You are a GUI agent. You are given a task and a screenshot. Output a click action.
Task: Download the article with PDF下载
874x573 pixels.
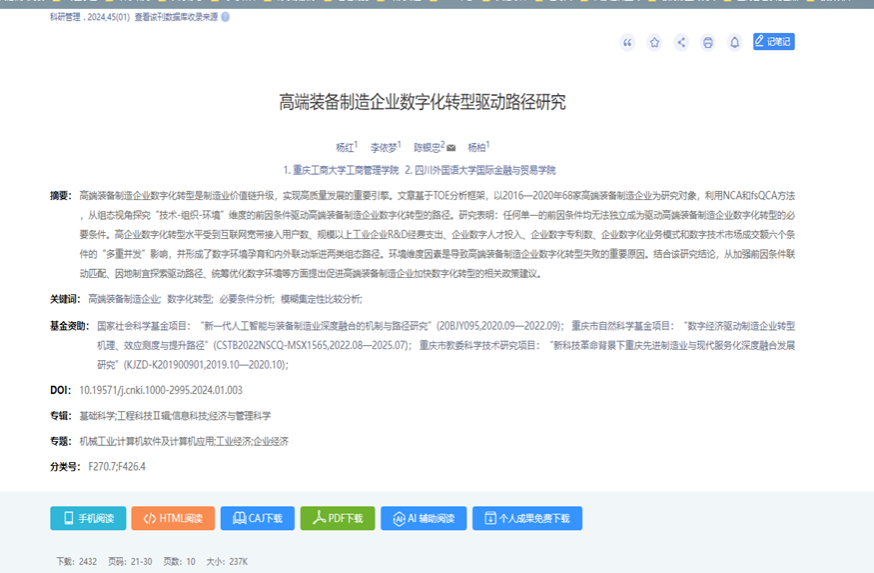pos(337,518)
